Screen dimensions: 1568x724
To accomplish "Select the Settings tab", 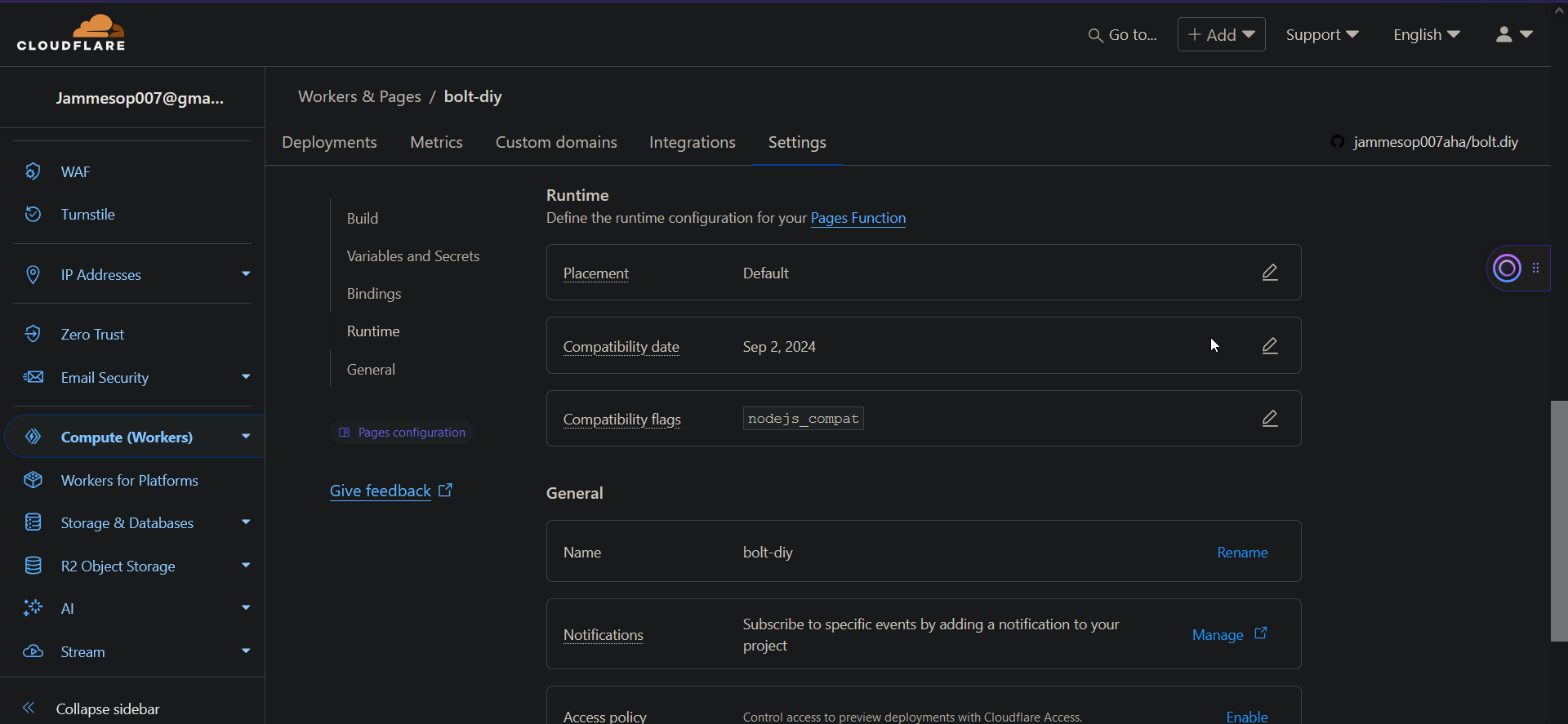I will click(x=797, y=142).
